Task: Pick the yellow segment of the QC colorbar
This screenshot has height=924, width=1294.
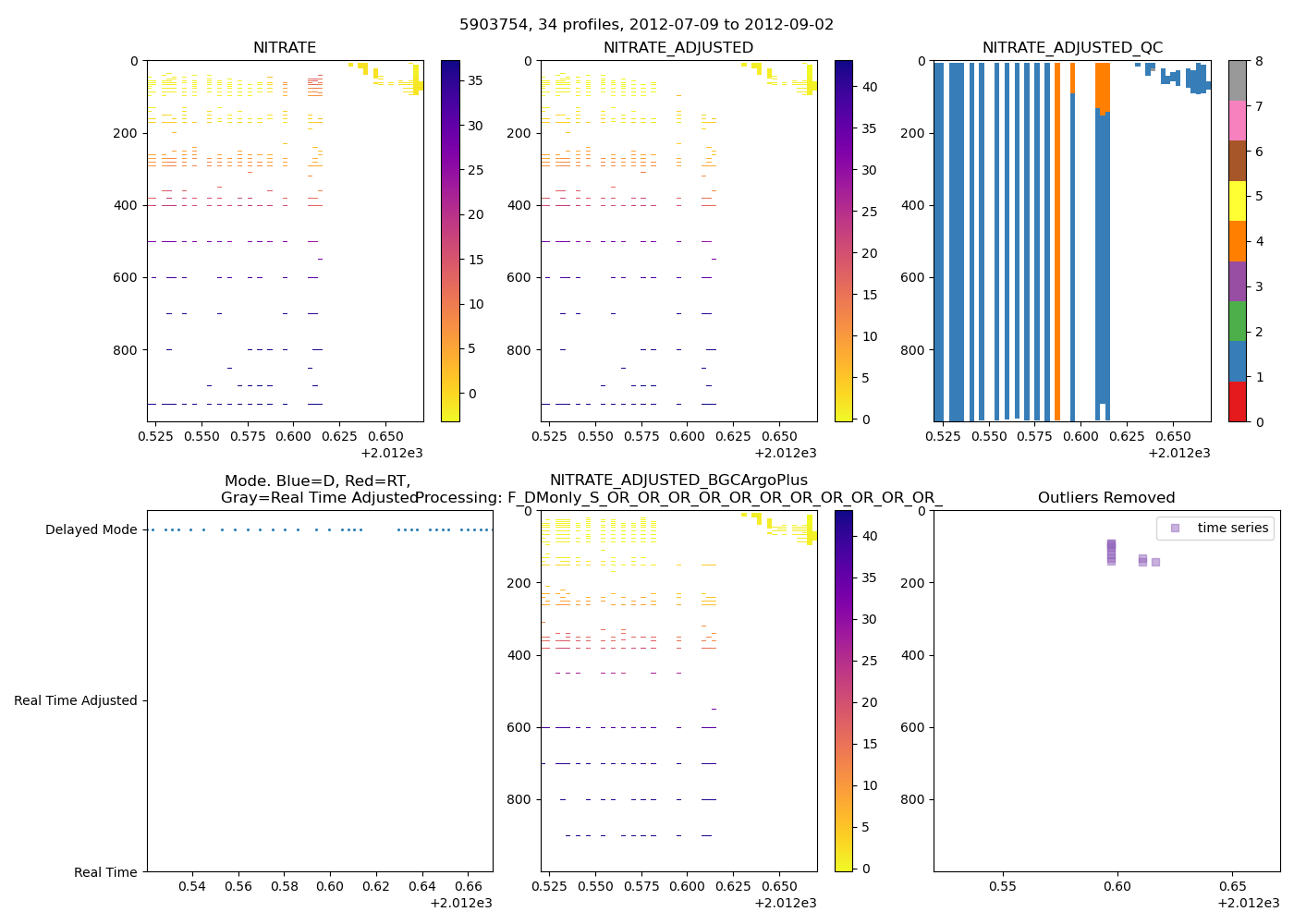Action: 1237,201
